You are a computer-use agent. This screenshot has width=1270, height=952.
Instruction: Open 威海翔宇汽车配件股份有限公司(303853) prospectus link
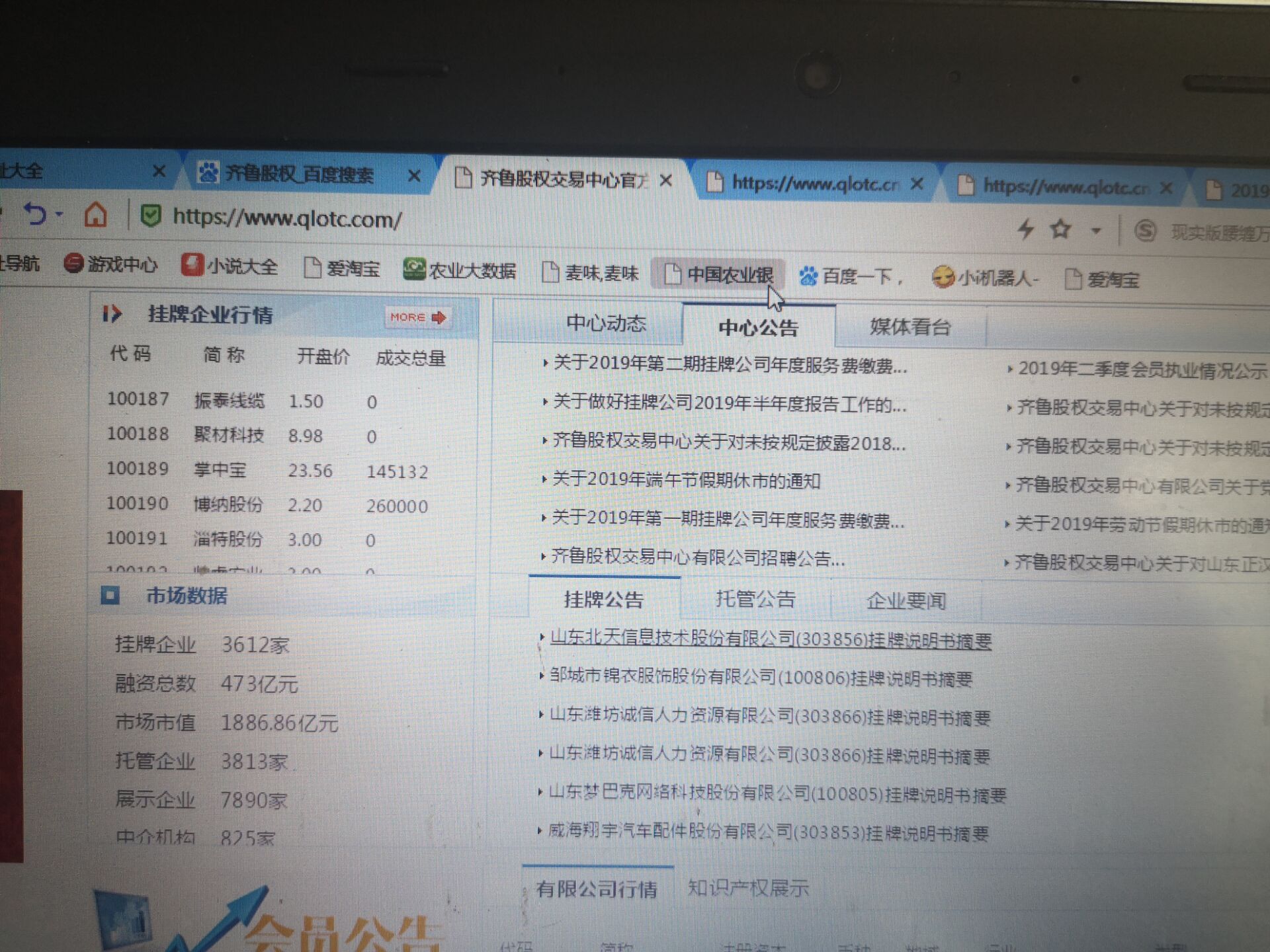pos(768,832)
